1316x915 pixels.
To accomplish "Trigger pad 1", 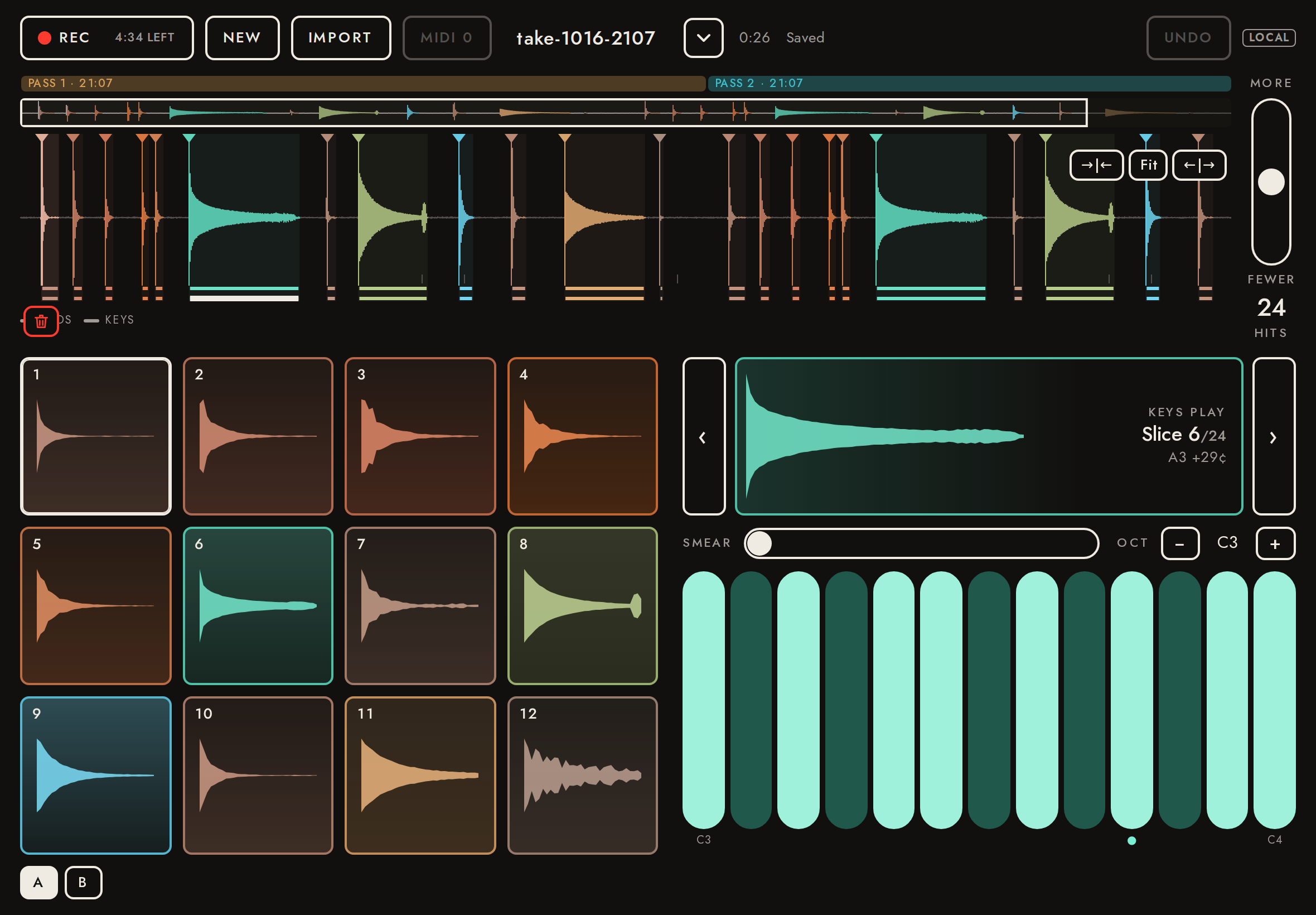I will tap(96, 436).
